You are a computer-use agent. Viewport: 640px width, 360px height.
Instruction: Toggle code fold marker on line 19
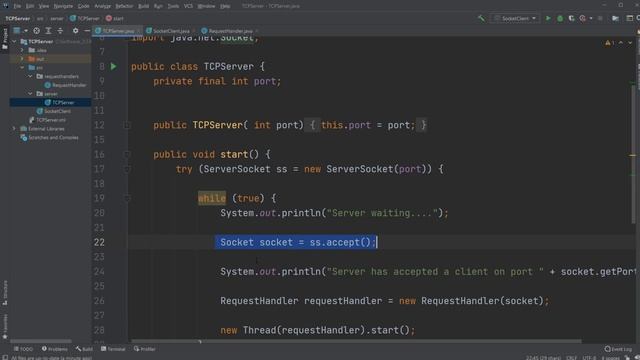pos(127,199)
